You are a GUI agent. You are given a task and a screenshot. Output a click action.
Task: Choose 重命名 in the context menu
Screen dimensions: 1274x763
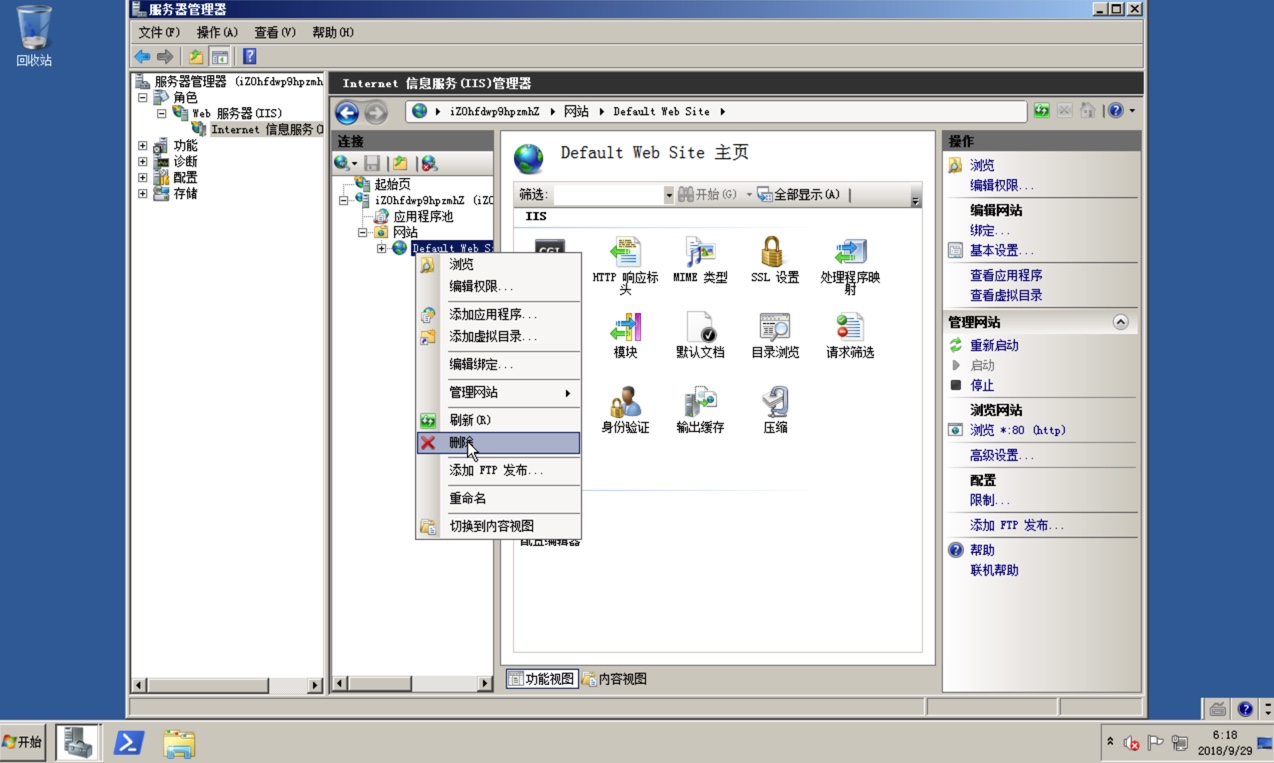click(x=499, y=498)
